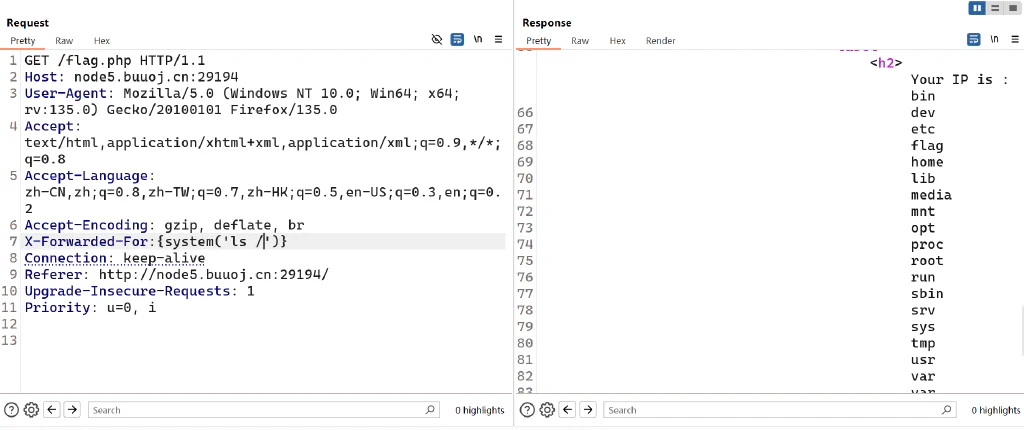Open help icon under Response pane
The width and height of the screenshot is (1024, 430).
pyautogui.click(x=527, y=410)
